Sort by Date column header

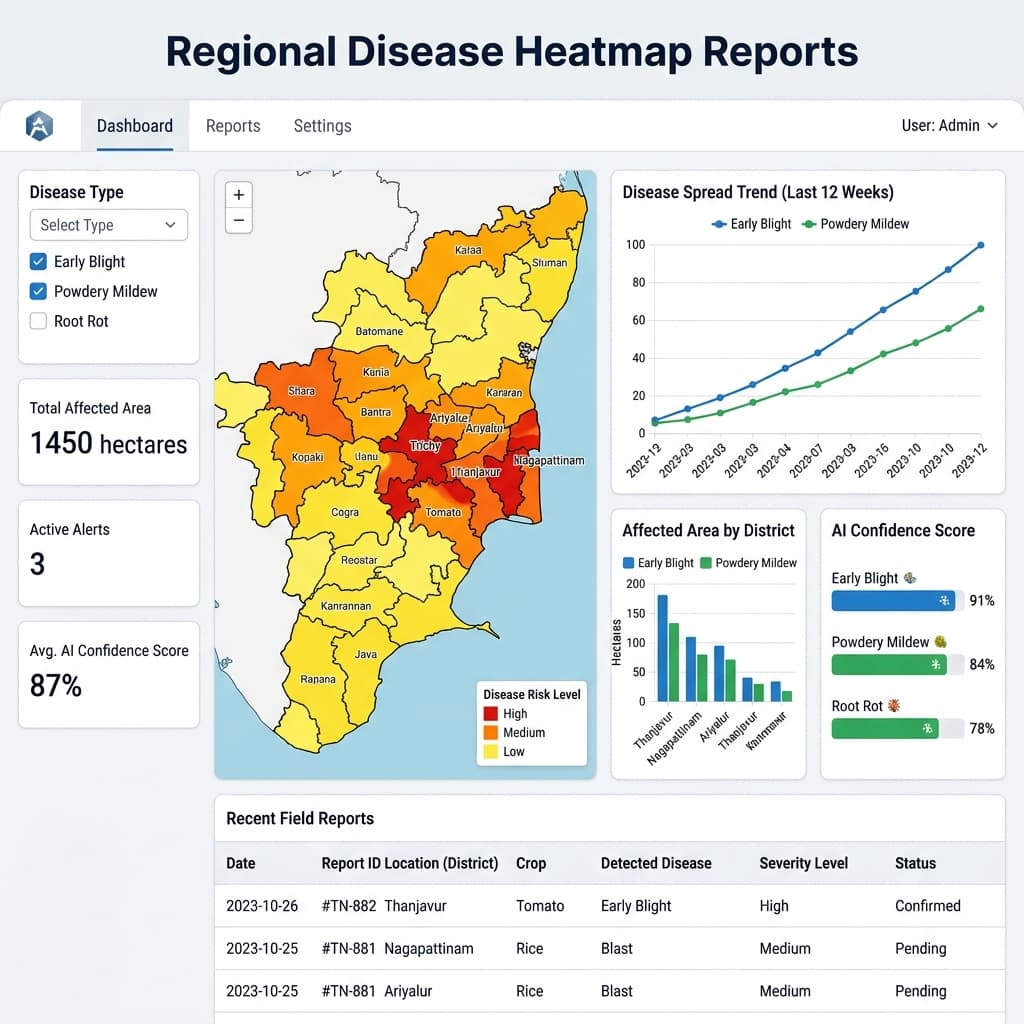pyautogui.click(x=240, y=863)
